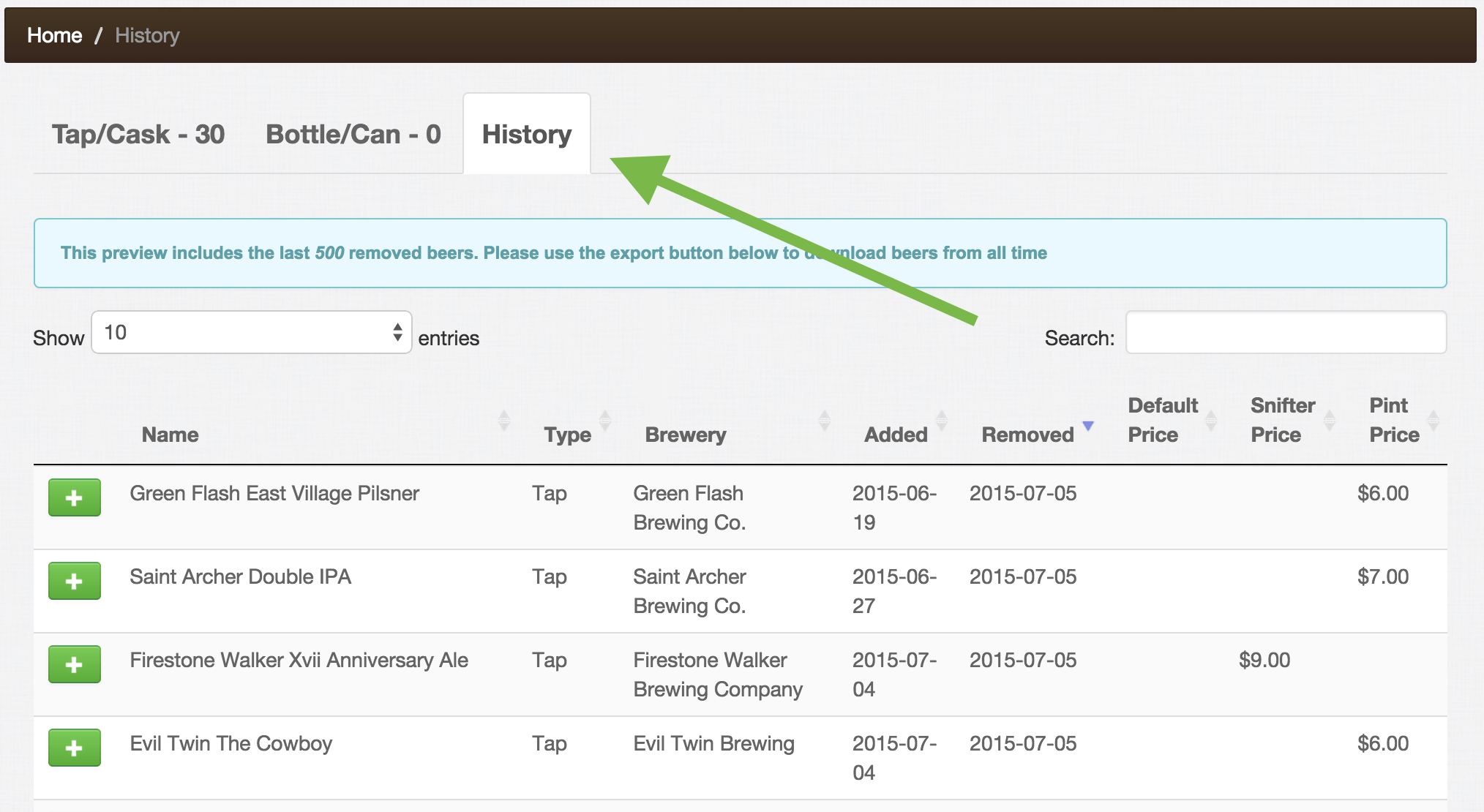
Task: Click Evil Twin The Cowboy name
Action: (x=231, y=744)
